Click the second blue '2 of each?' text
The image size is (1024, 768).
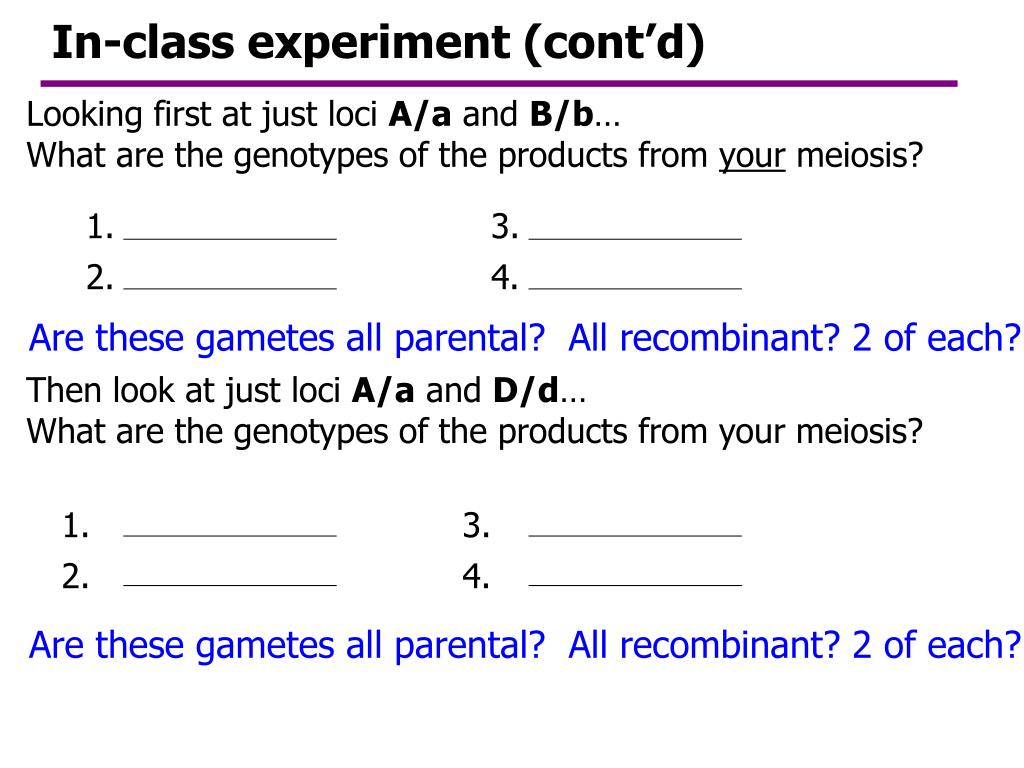(x=936, y=645)
